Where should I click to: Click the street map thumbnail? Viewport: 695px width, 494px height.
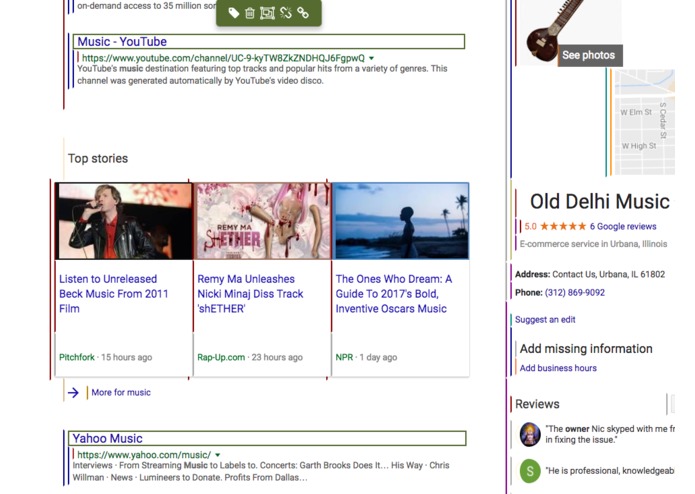pos(645,122)
